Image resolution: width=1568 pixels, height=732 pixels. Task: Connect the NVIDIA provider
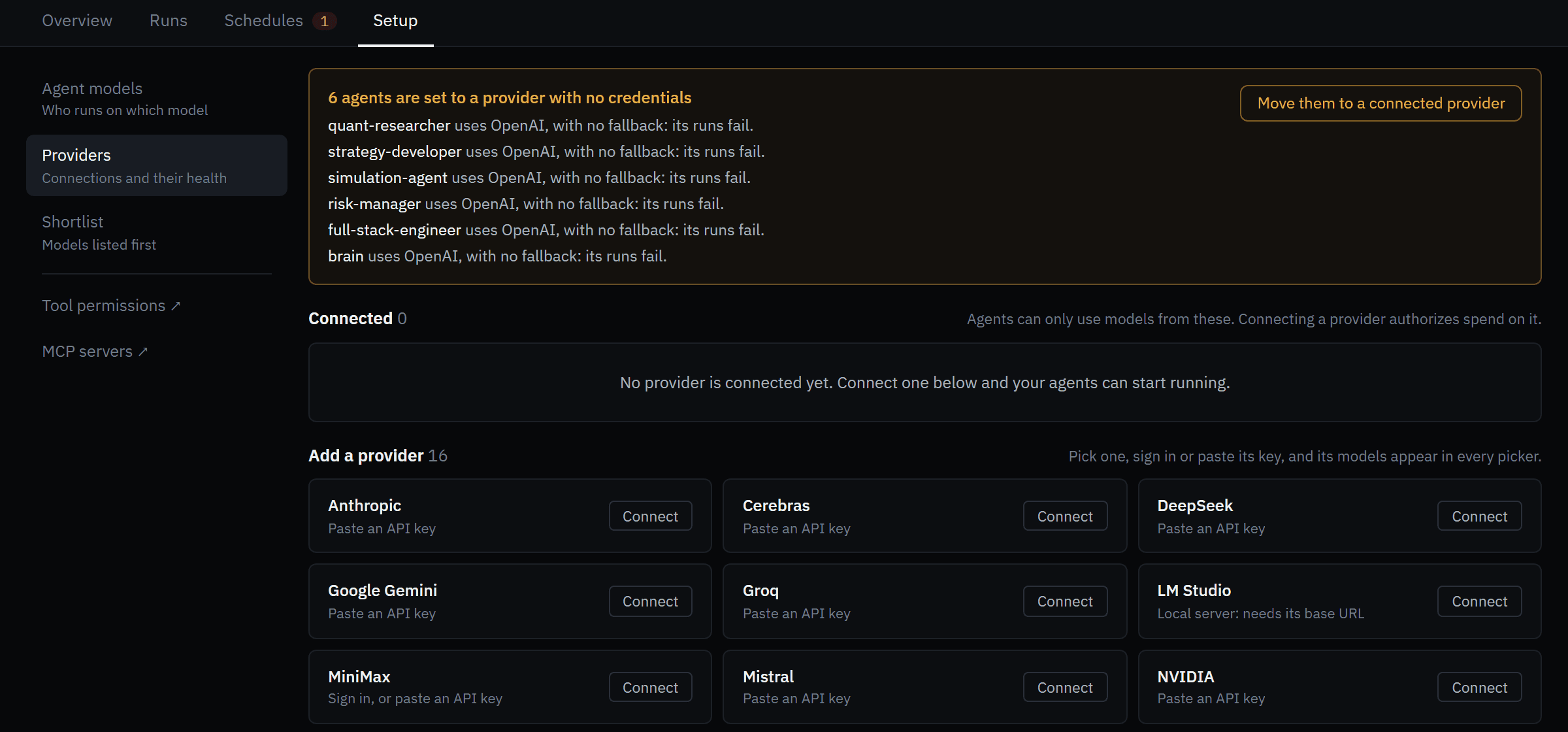point(1479,688)
